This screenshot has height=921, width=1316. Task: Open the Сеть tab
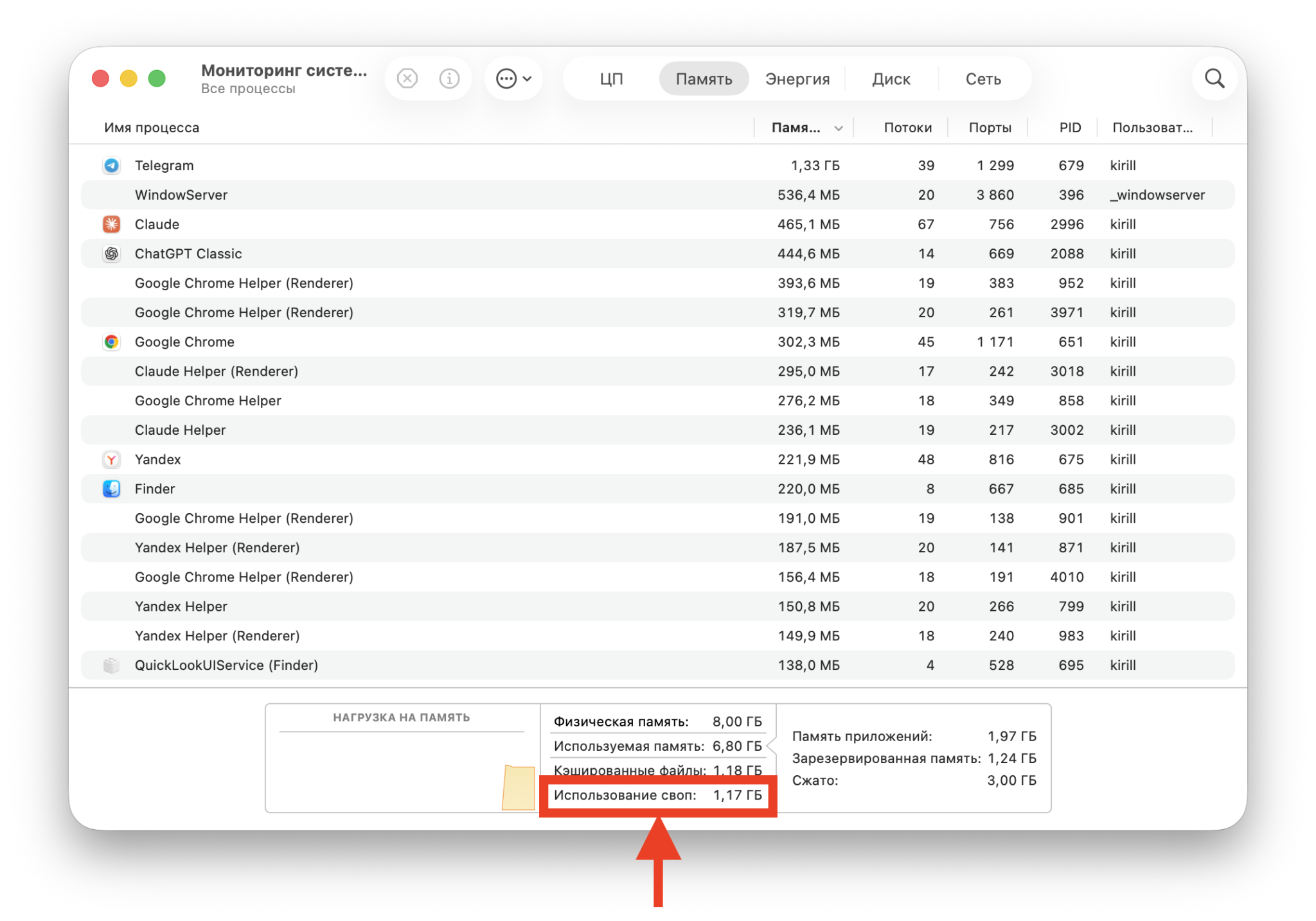tap(983, 79)
